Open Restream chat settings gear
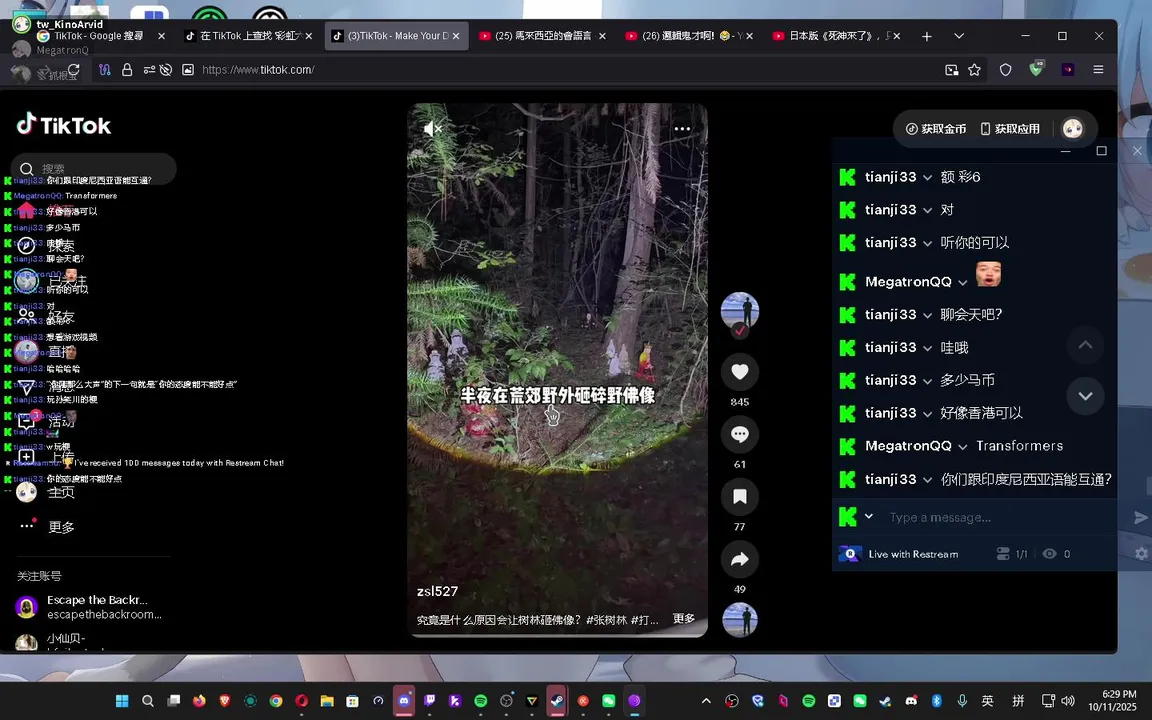 pyautogui.click(x=1141, y=554)
